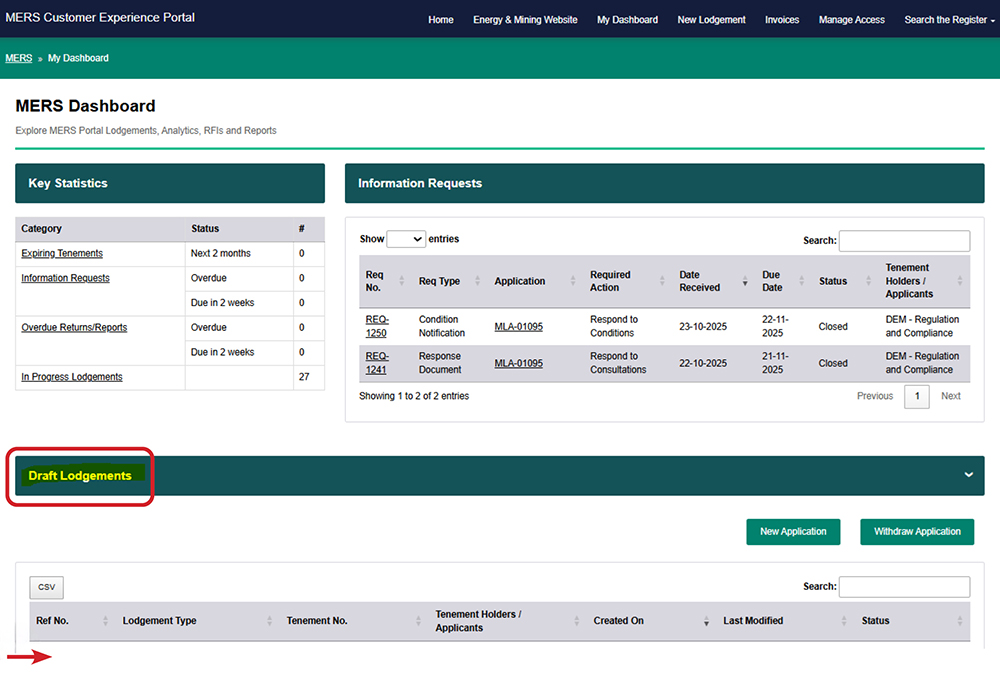Sort Information Requests by Req Type
The height and width of the screenshot is (674, 1000).
coord(450,281)
